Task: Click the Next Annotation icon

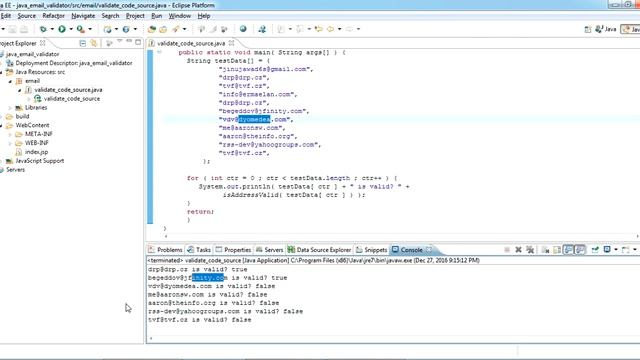Action: tap(281, 29)
